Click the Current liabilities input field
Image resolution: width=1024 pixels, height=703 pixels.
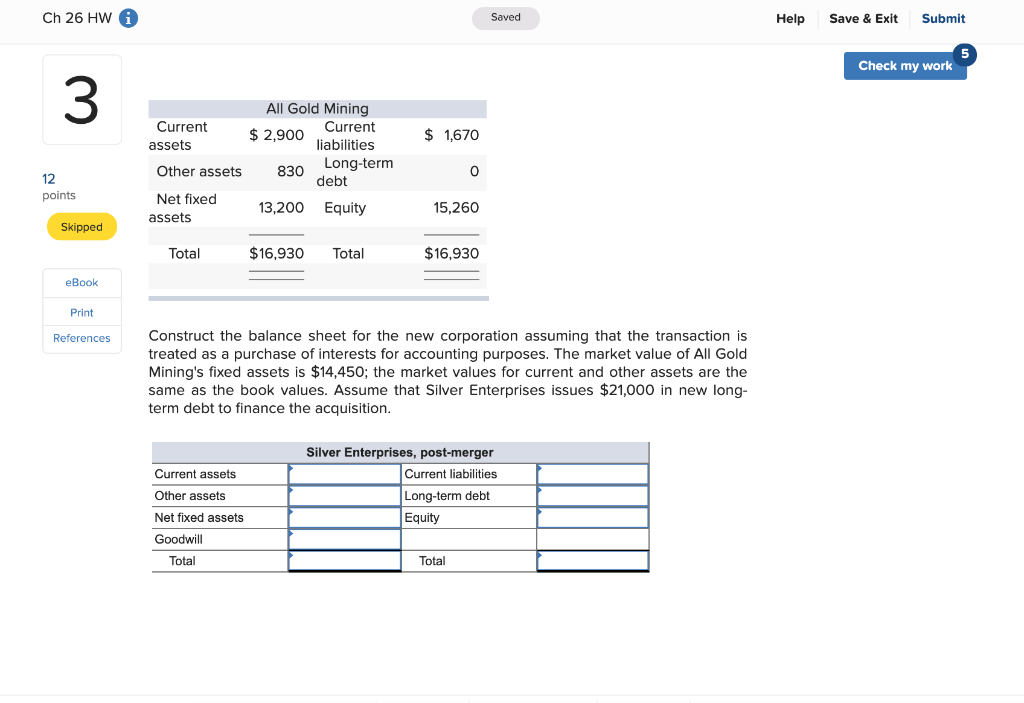pos(593,473)
